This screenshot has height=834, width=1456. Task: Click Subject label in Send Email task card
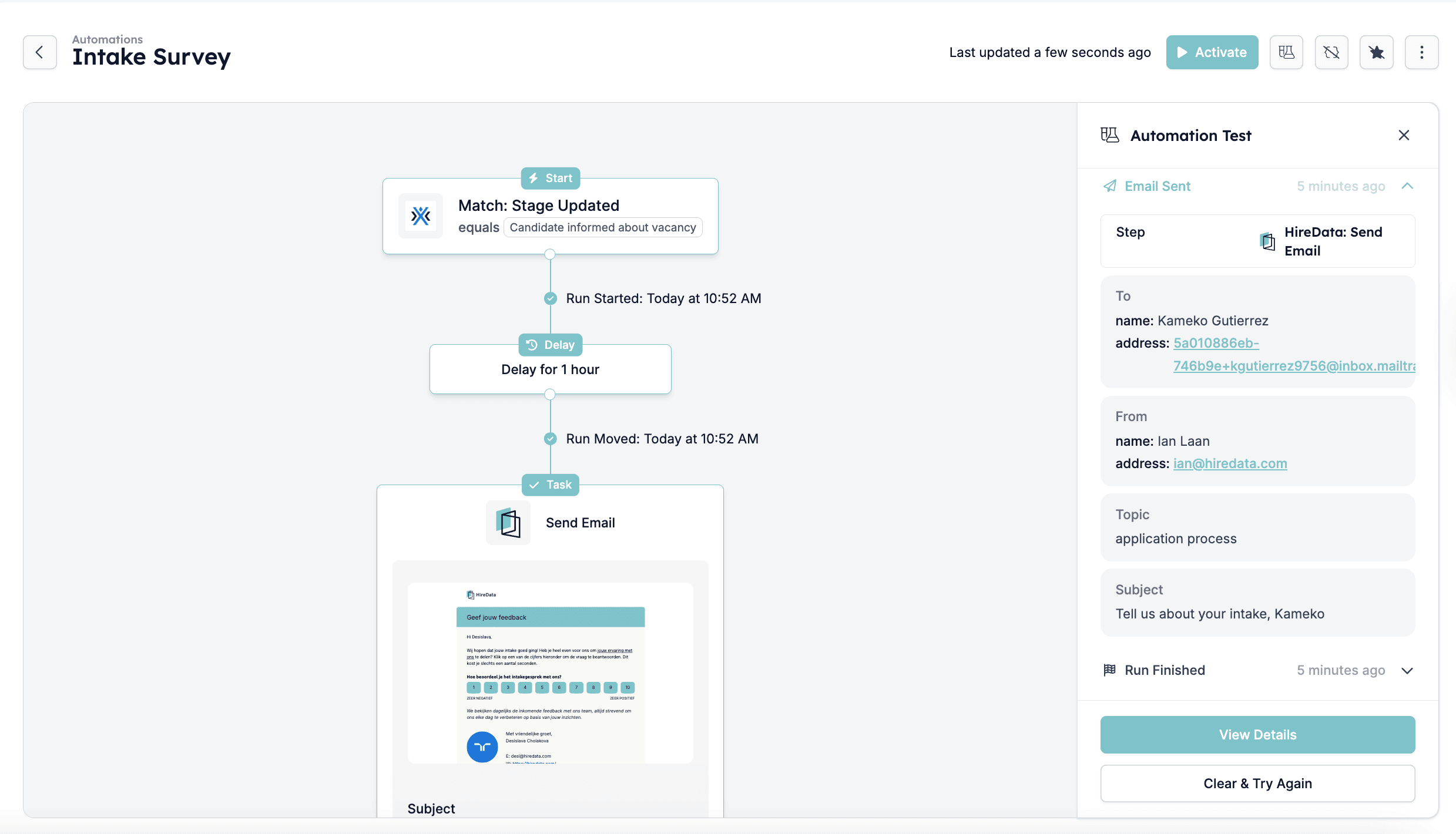(431, 809)
